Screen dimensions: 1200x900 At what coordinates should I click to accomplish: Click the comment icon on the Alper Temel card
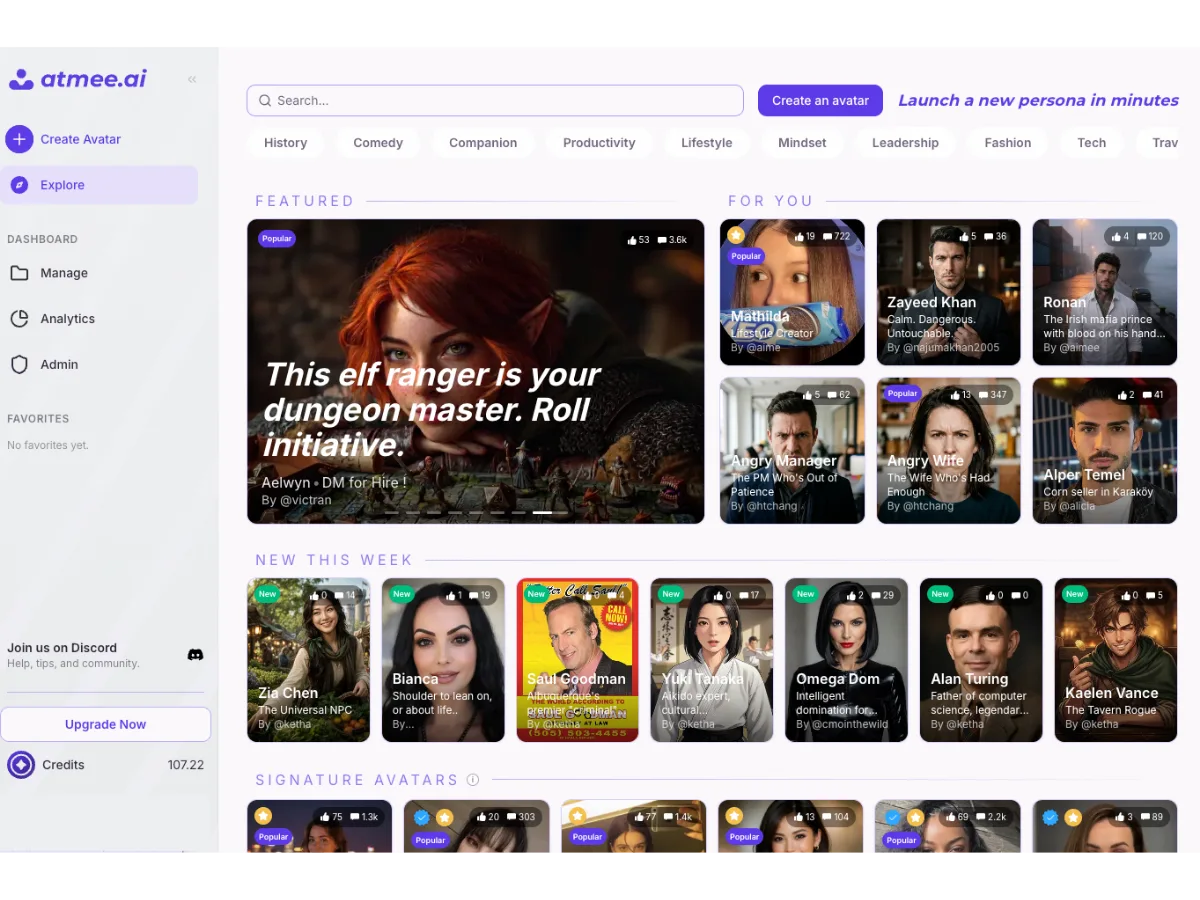[1147, 395]
